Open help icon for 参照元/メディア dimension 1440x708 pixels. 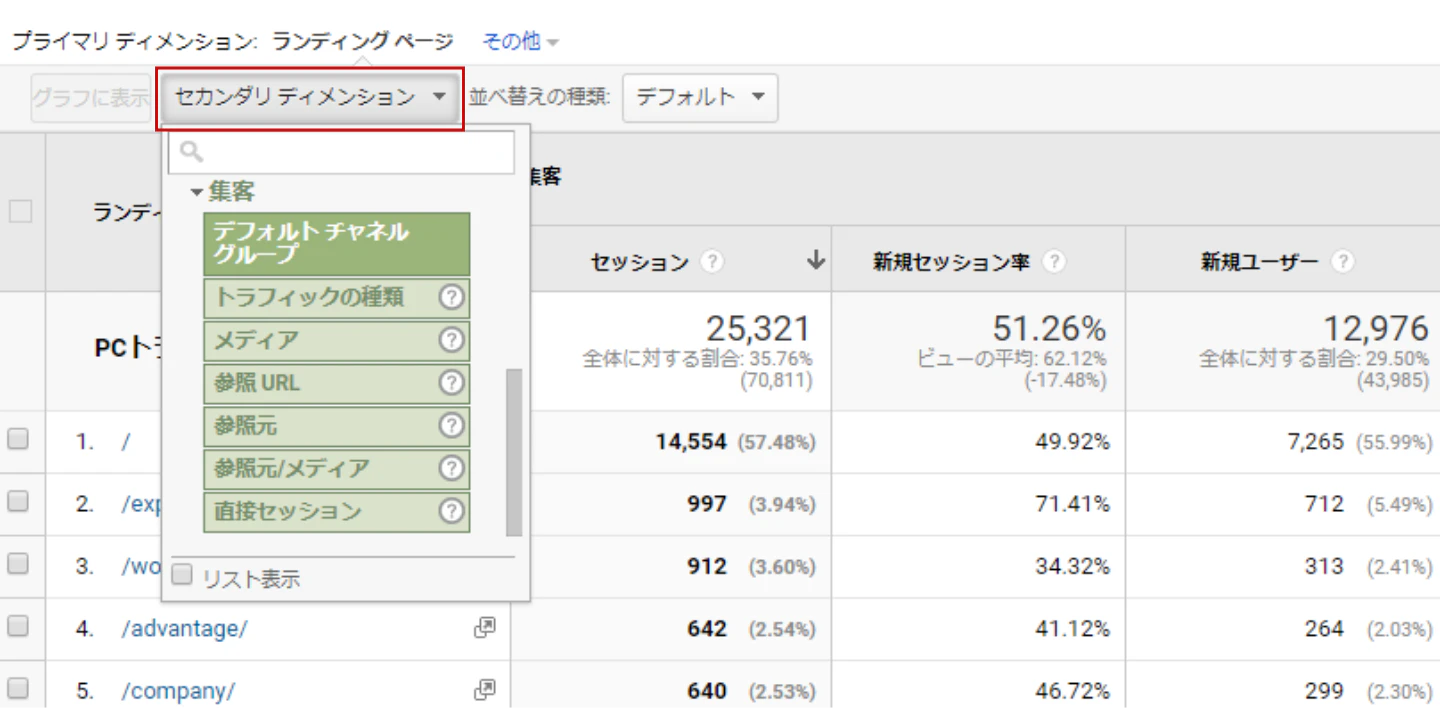pos(452,468)
